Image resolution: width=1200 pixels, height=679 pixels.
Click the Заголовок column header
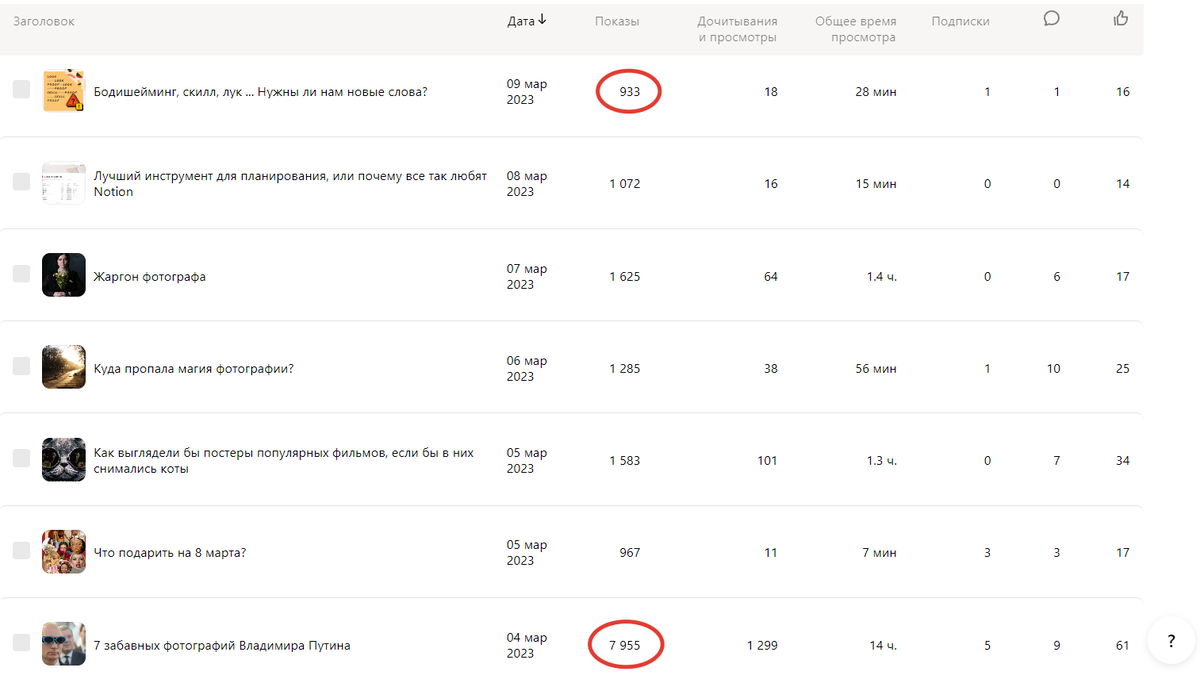click(x=44, y=21)
